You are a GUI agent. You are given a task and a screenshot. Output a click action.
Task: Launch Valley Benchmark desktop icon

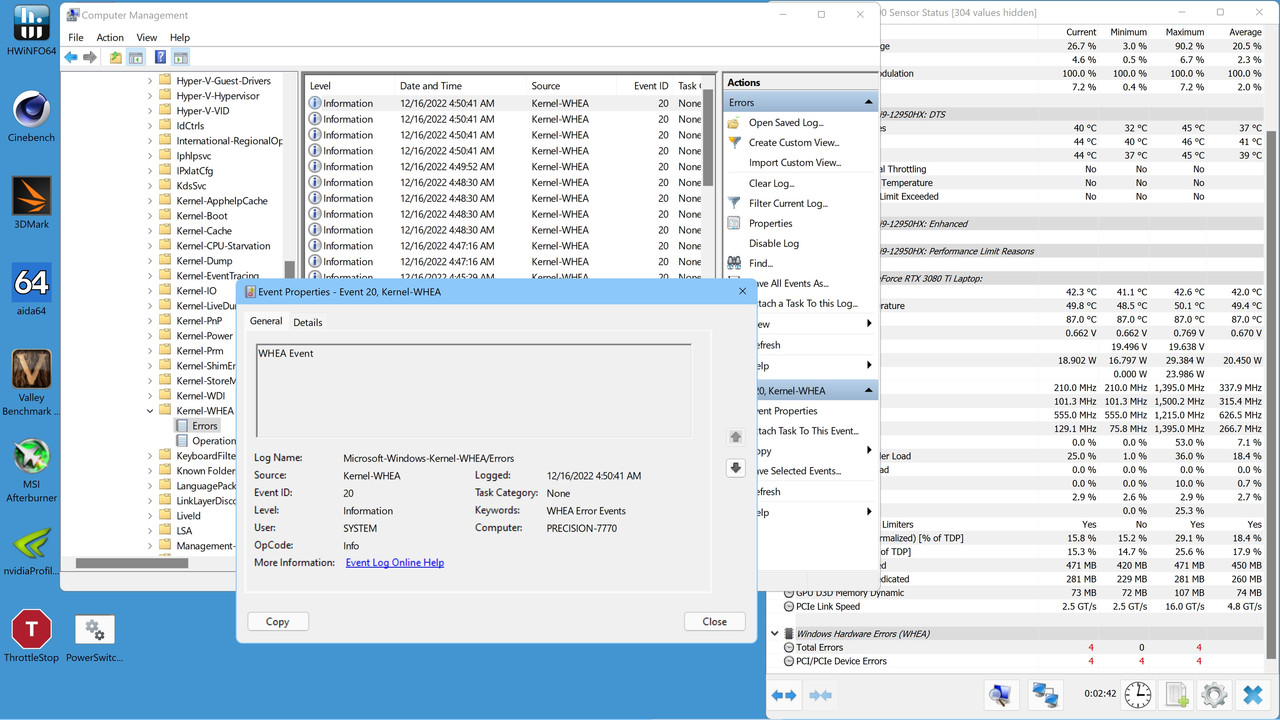(31, 383)
